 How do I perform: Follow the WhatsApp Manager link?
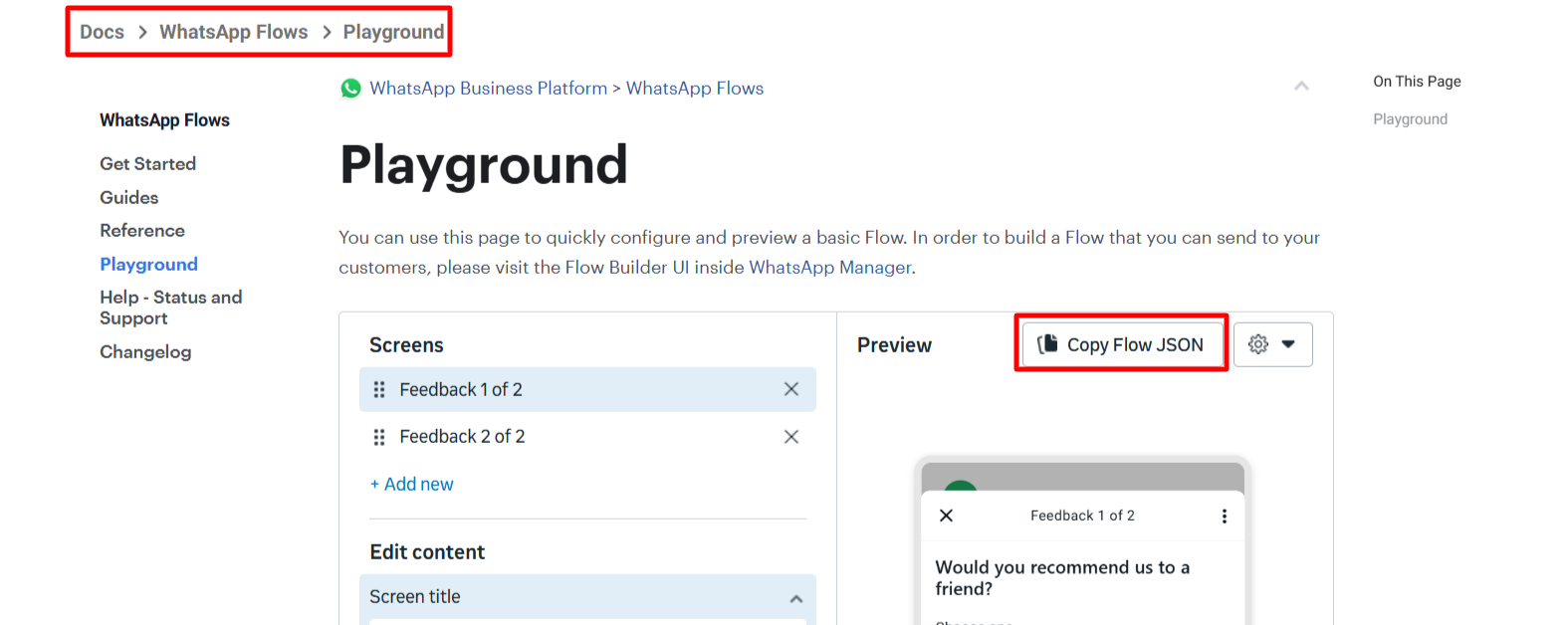830,268
